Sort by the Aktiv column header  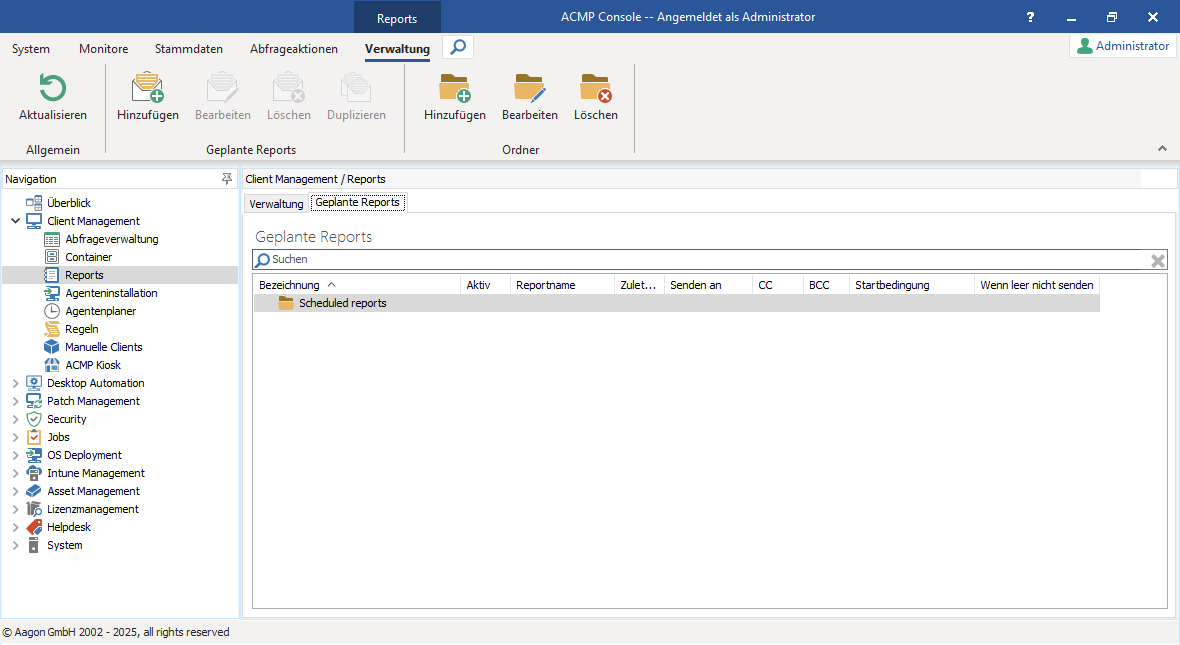(485, 284)
